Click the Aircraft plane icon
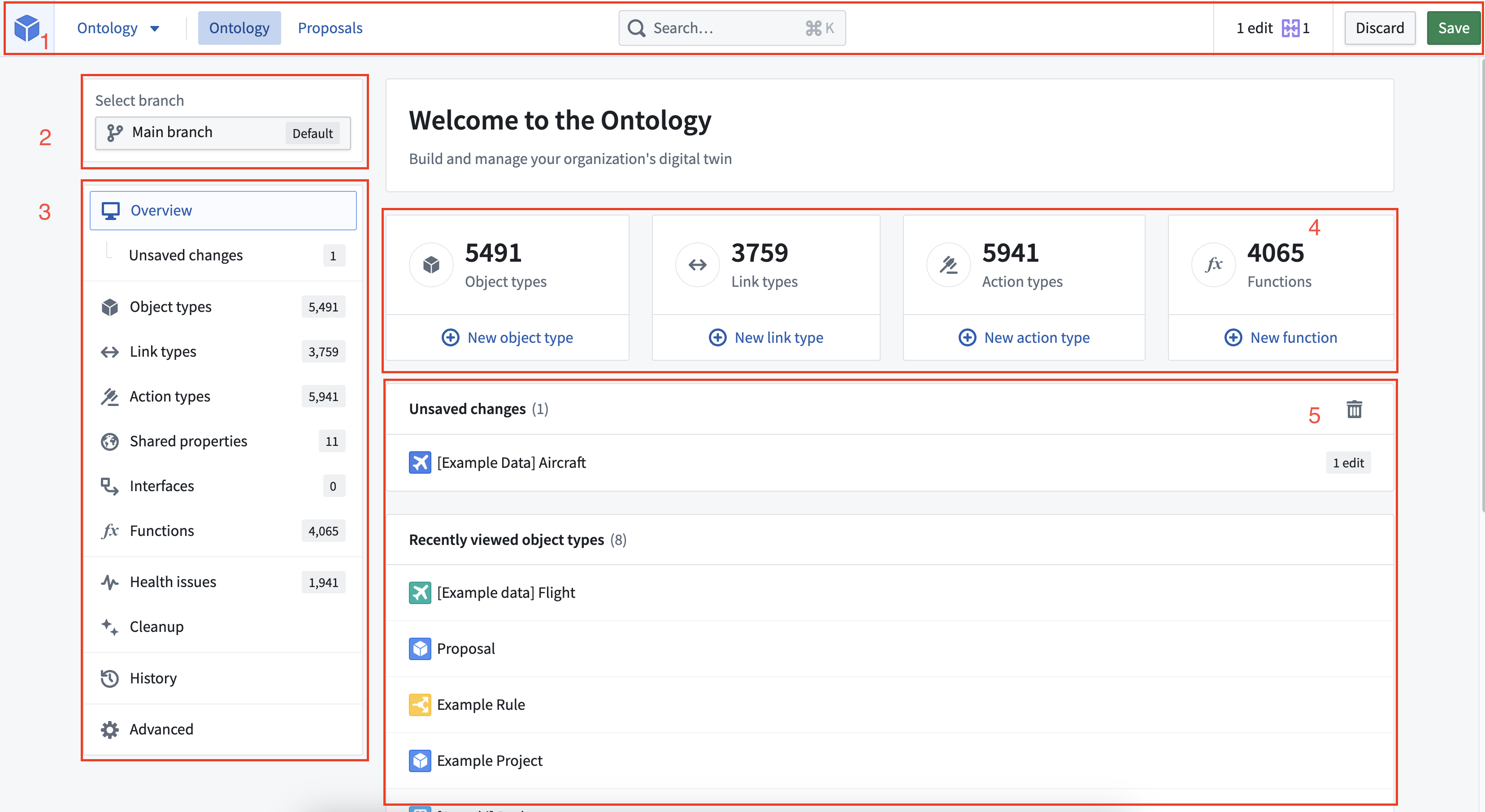1485x812 pixels. [x=420, y=462]
